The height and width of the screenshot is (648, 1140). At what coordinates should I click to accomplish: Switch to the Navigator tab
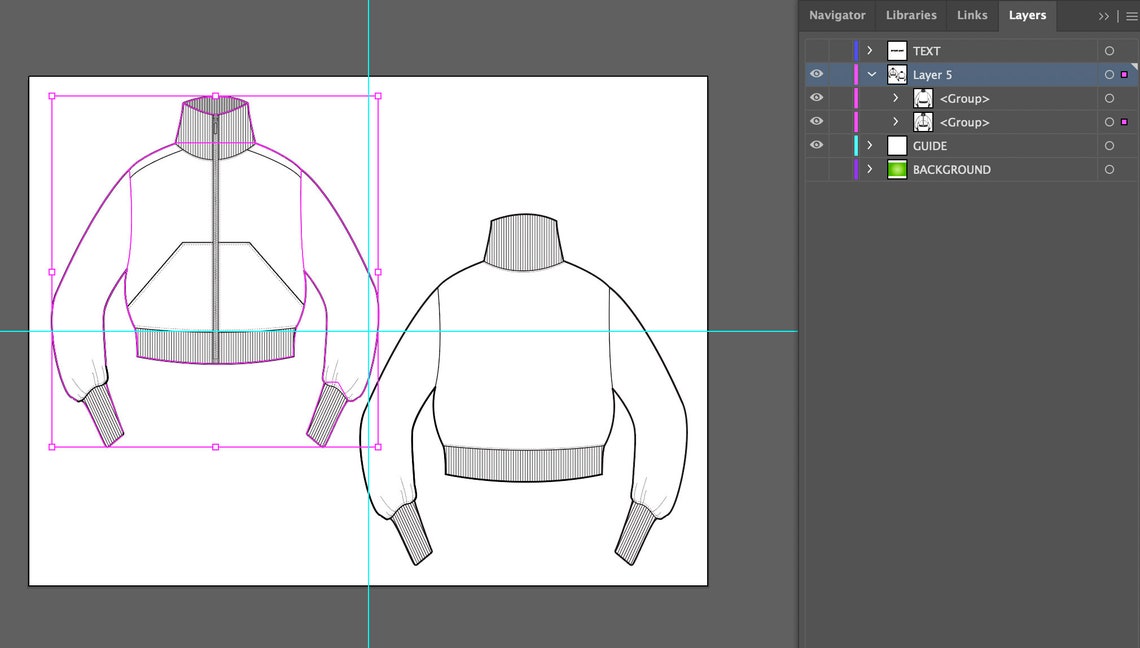pos(837,15)
